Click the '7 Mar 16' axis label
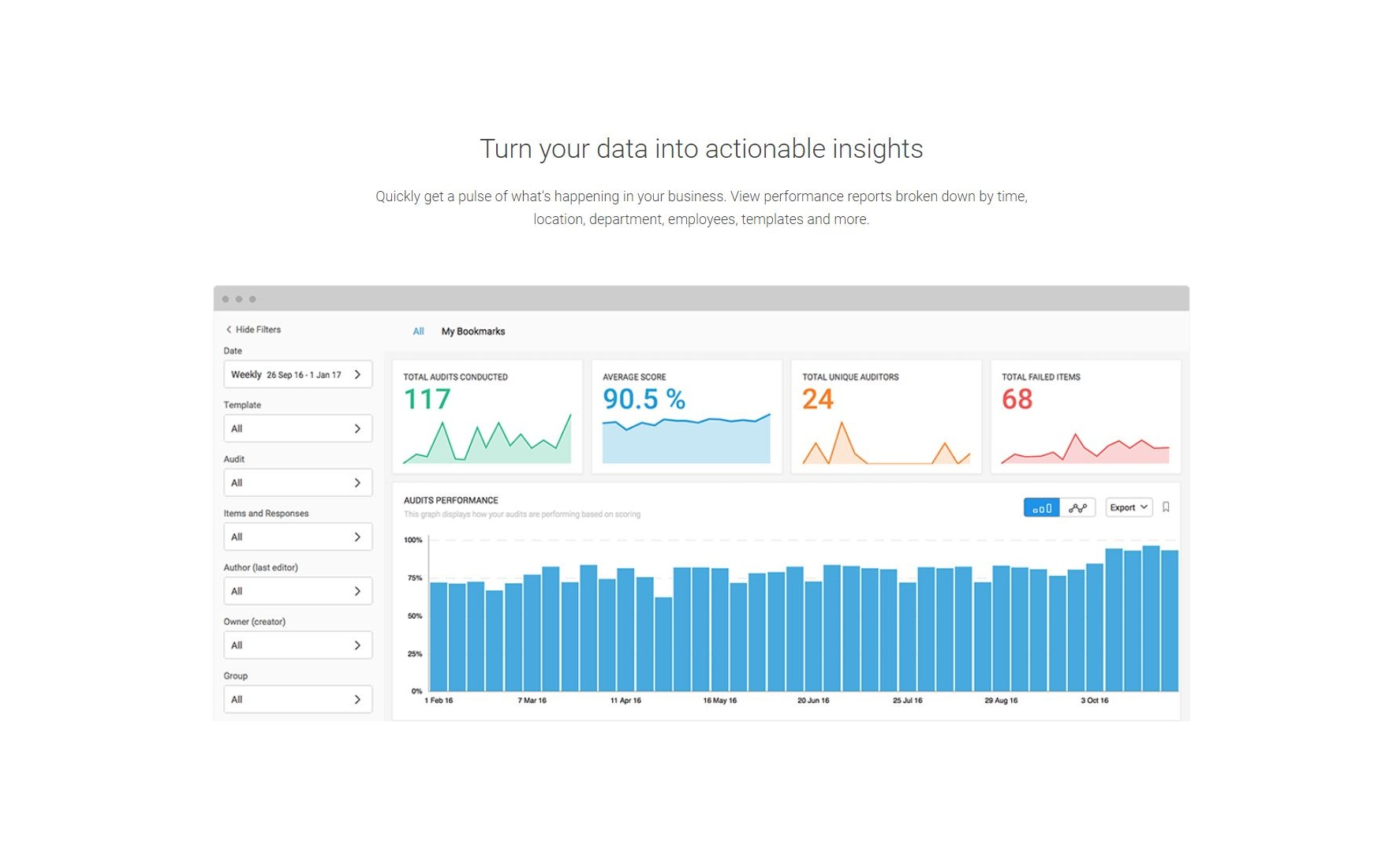The image size is (1400, 842). point(532,701)
